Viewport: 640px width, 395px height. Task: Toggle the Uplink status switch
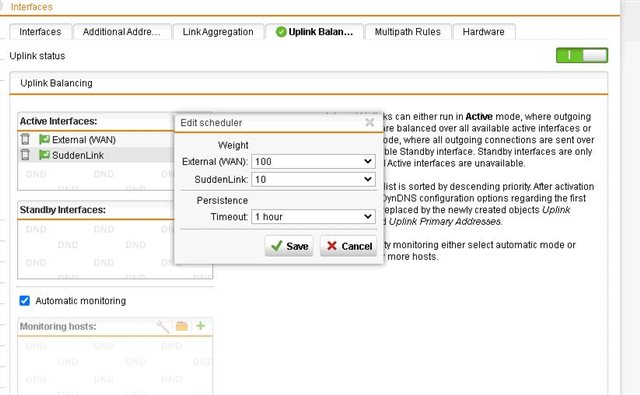pyautogui.click(x=582, y=55)
